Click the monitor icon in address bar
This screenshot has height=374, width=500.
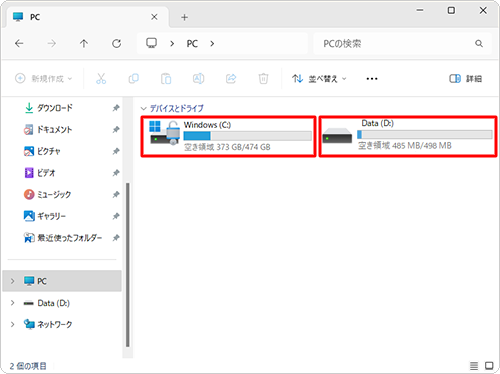152,43
